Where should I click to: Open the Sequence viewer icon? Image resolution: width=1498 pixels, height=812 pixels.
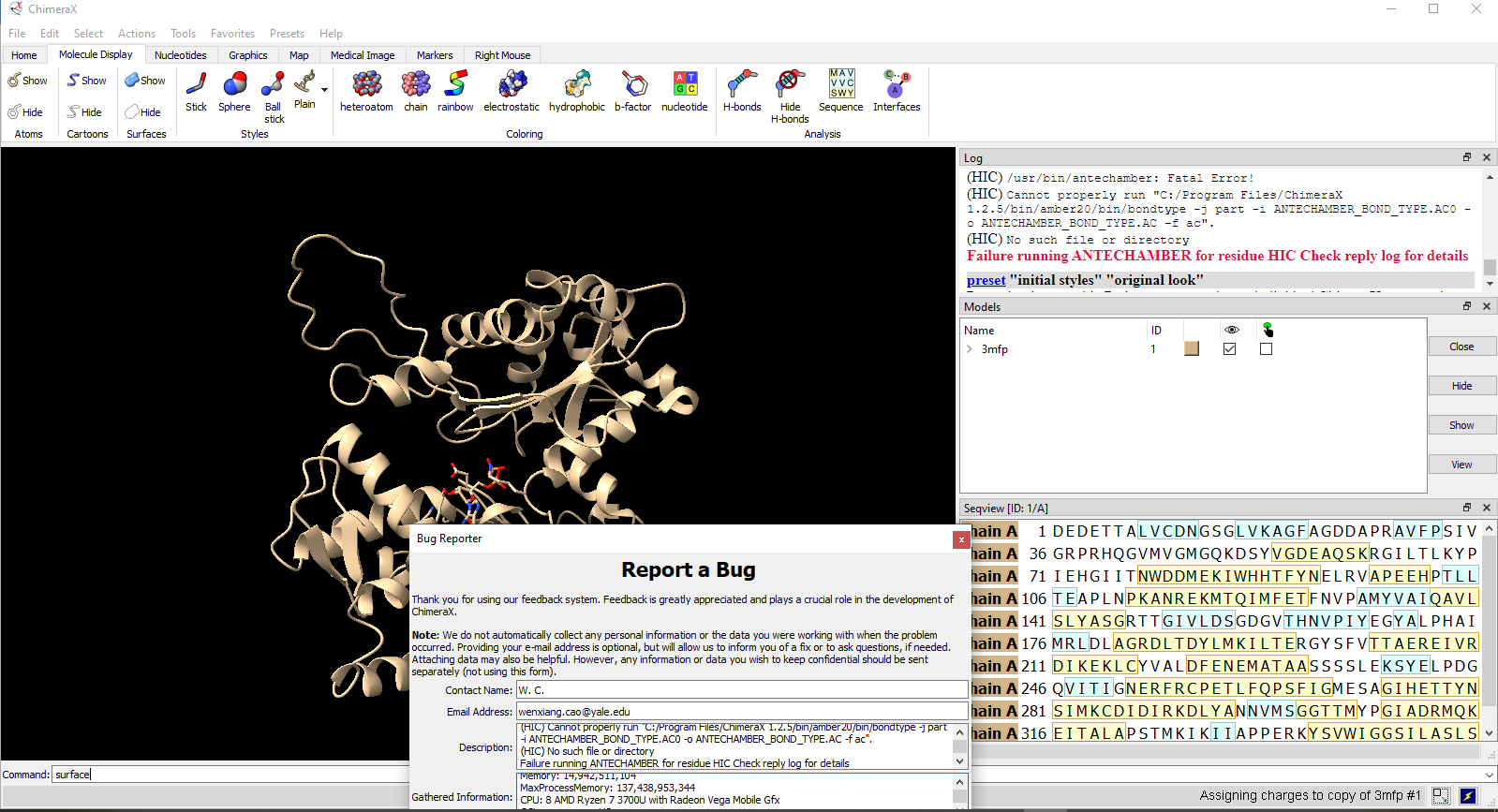841,90
